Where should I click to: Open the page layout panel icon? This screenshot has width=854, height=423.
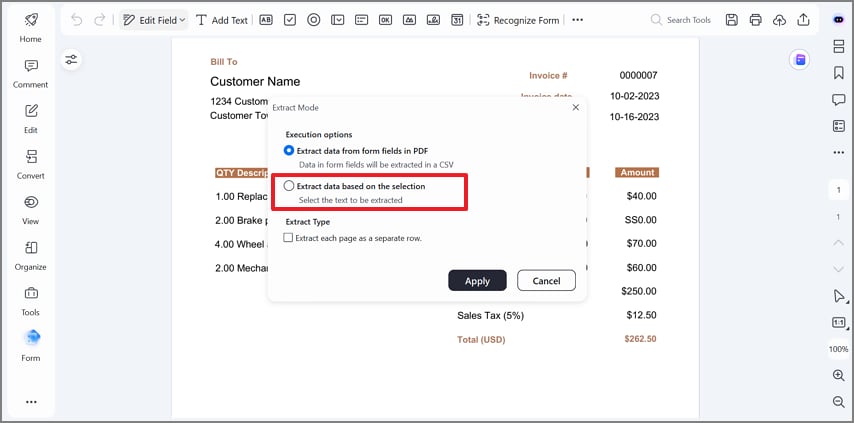pyautogui.click(x=839, y=47)
